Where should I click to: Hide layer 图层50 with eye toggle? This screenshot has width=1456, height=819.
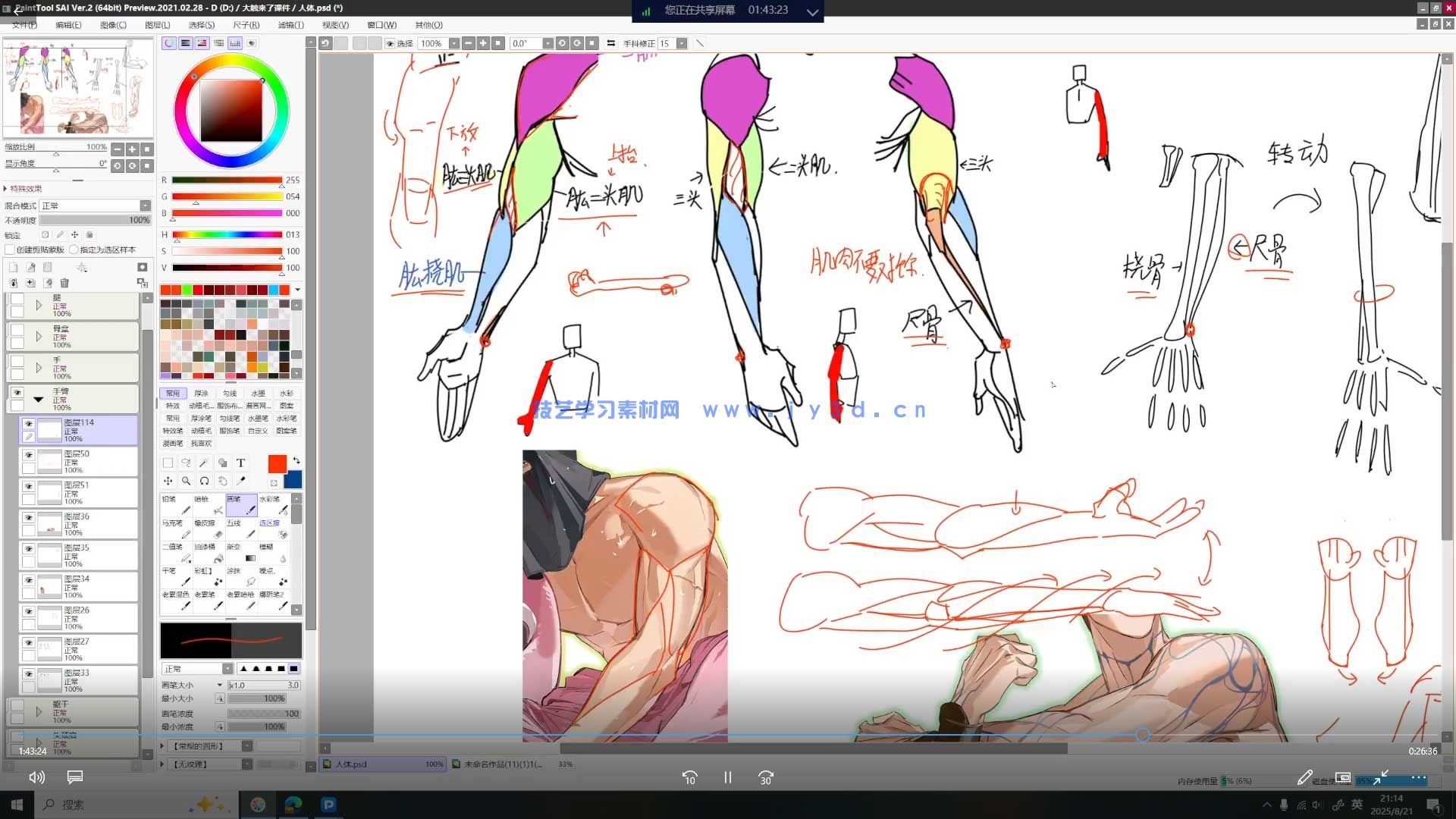(x=29, y=456)
